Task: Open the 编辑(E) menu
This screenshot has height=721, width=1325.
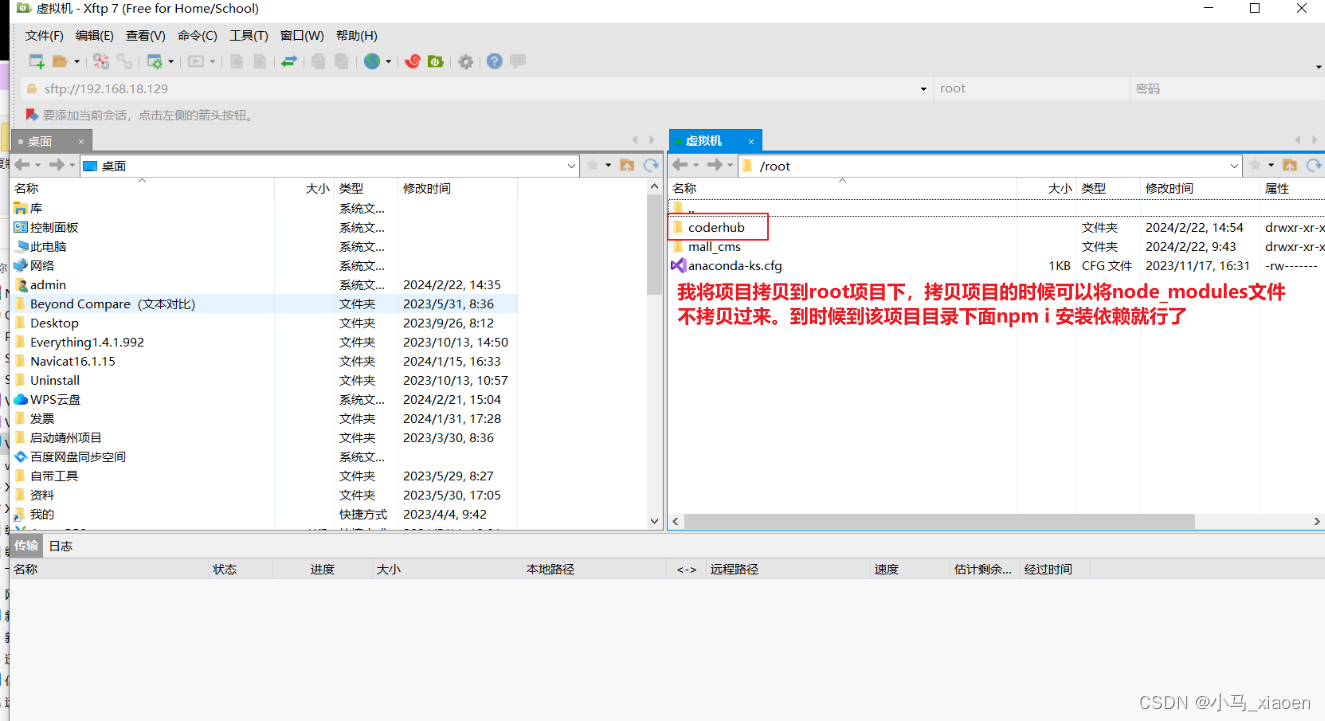Action: tap(95, 35)
